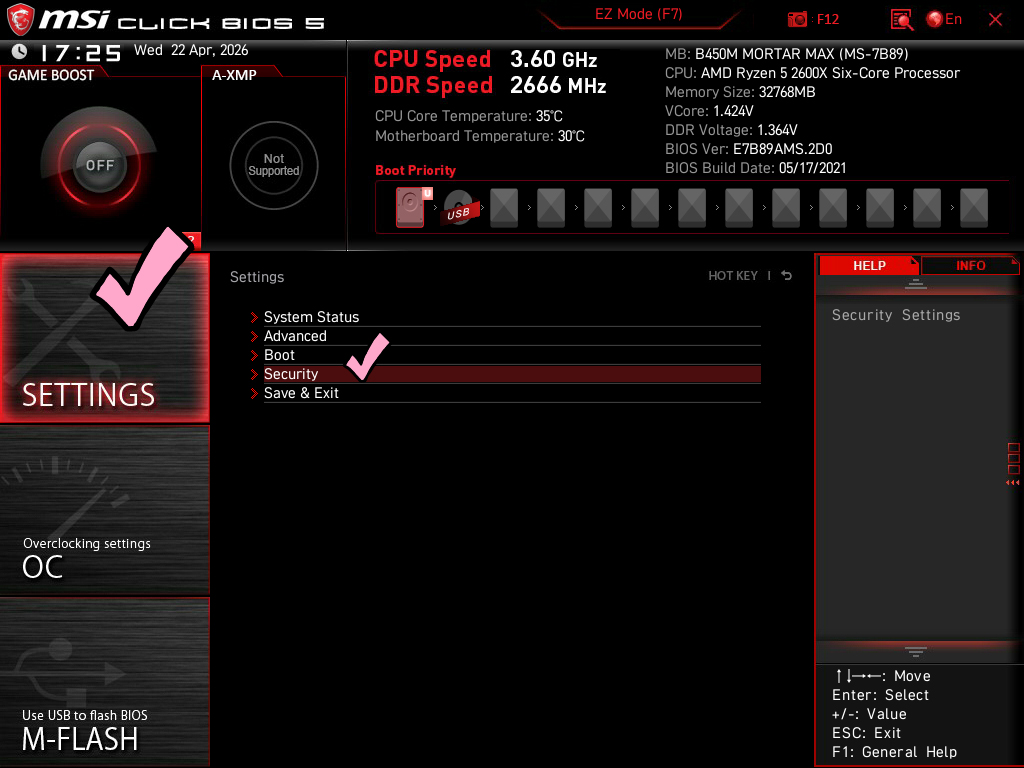This screenshot has width=1024, height=768.
Task: Click the MB B450M MORTAR MAX text
Action: click(786, 54)
